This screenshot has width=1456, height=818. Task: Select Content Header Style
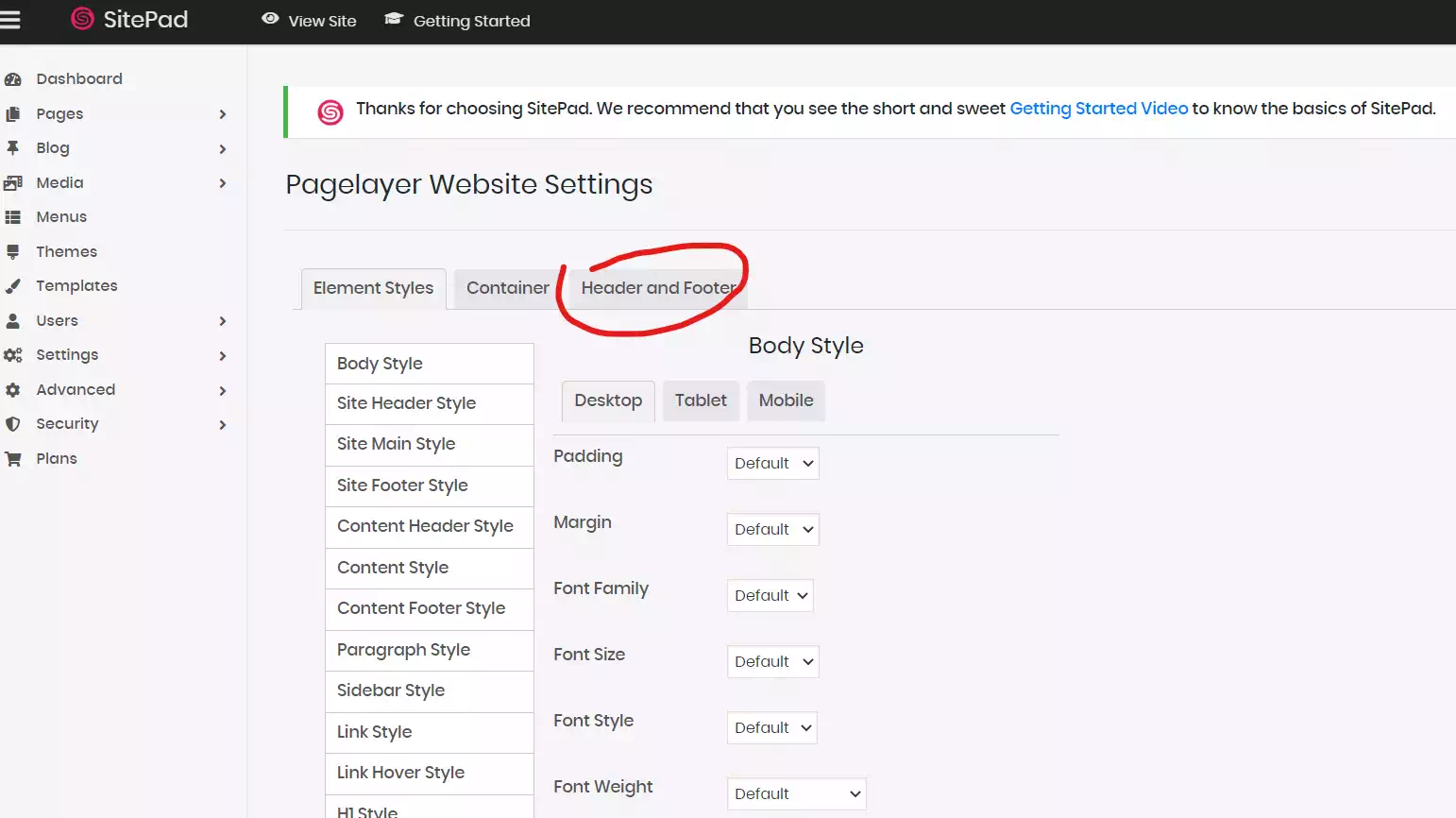click(x=430, y=527)
